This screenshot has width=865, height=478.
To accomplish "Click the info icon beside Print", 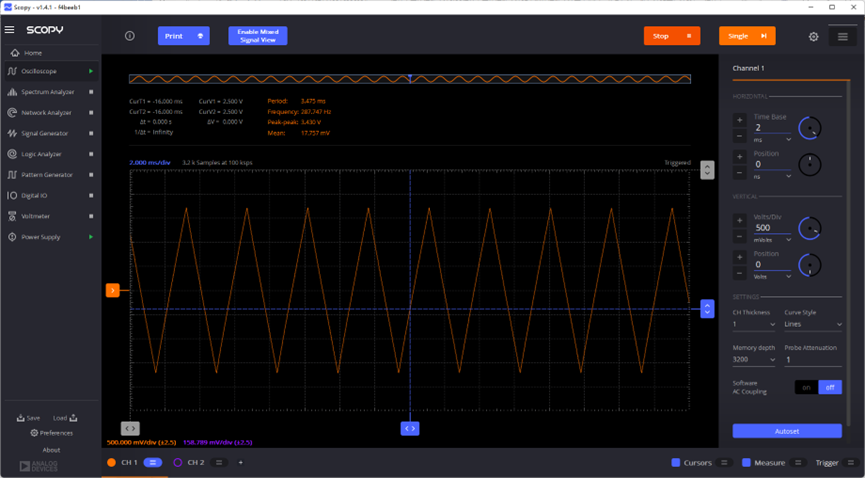I will click(130, 36).
